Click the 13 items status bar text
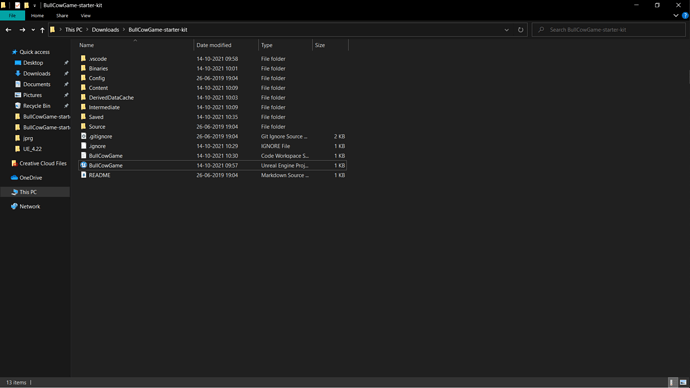This screenshot has height=388, width=690. pos(16,382)
